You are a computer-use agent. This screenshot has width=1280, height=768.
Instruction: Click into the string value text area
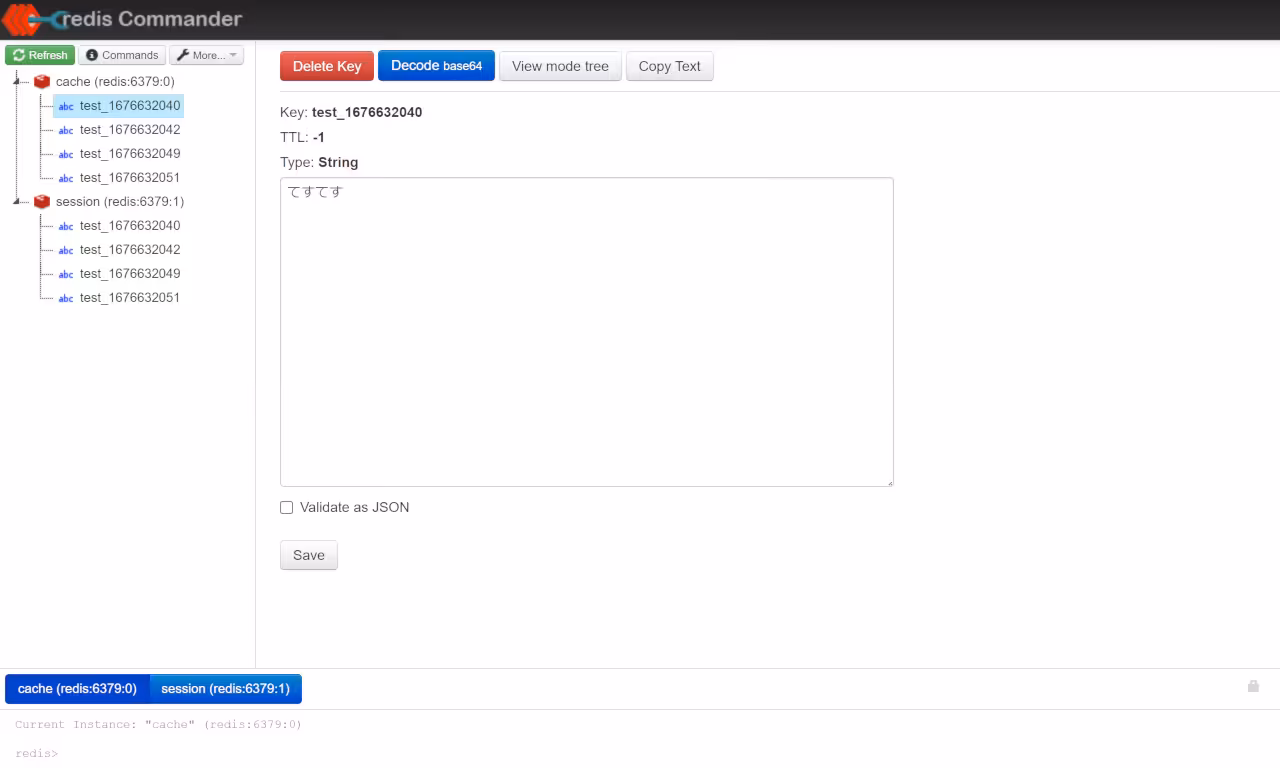pos(587,332)
